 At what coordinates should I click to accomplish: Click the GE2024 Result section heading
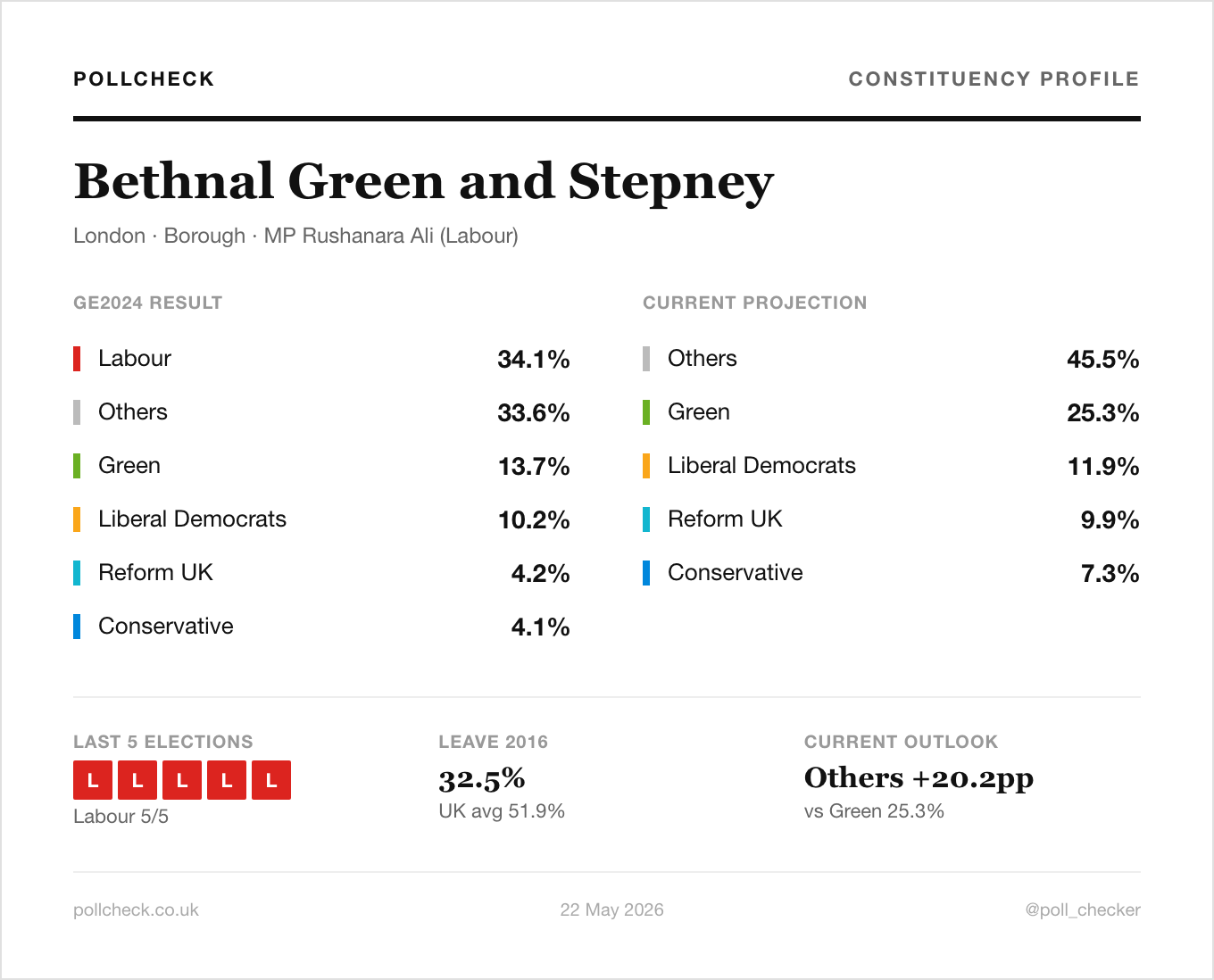[x=148, y=303]
